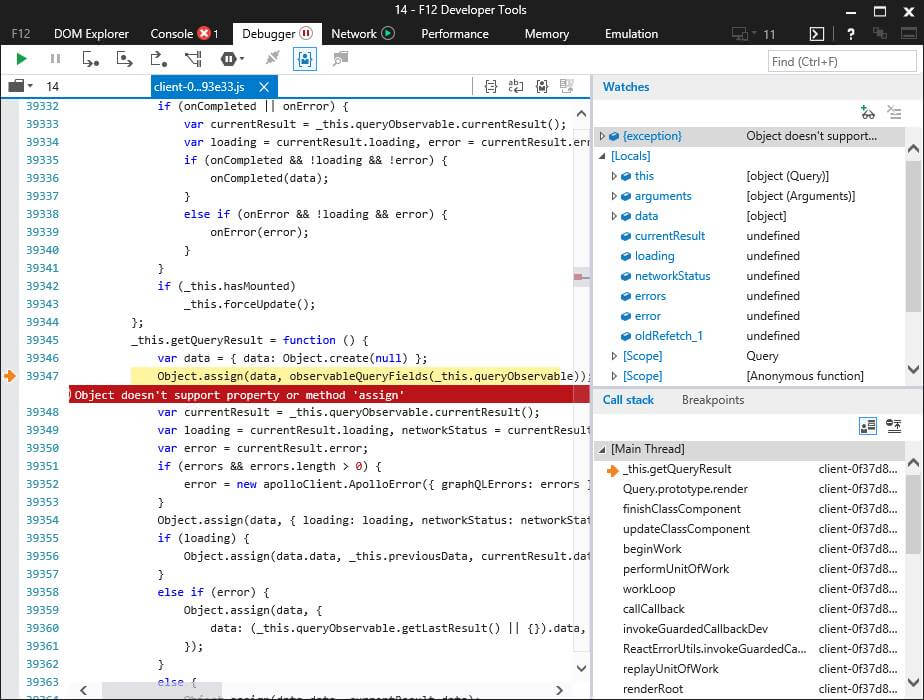Select the beginWork stack frame
Viewport: 924px width, 700px height.
750,549
